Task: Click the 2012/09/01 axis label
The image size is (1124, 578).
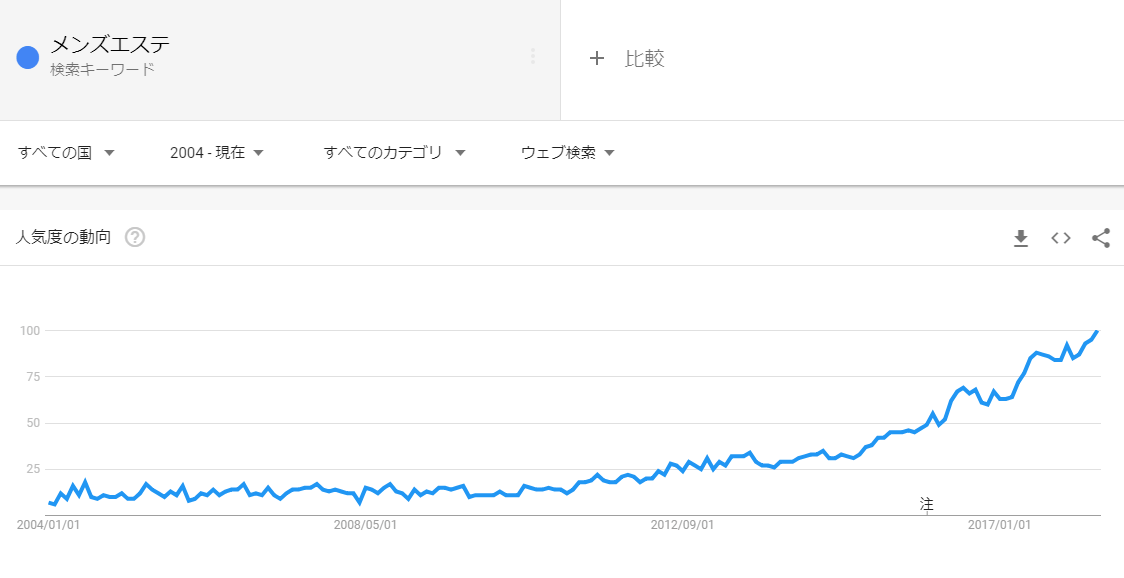Action: tap(682, 525)
